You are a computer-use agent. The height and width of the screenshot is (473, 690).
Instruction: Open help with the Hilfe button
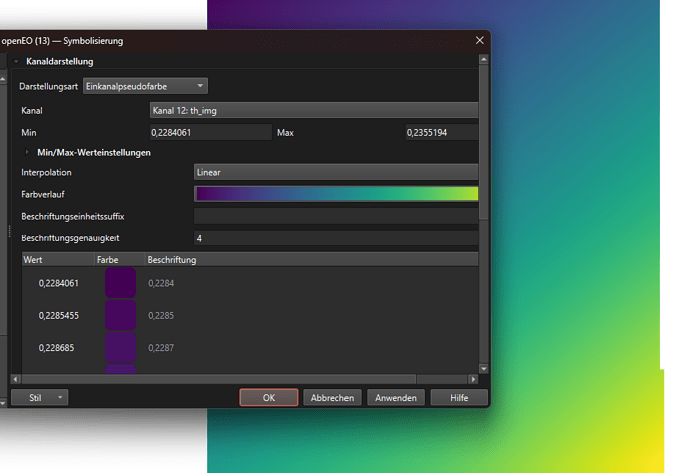(459, 397)
